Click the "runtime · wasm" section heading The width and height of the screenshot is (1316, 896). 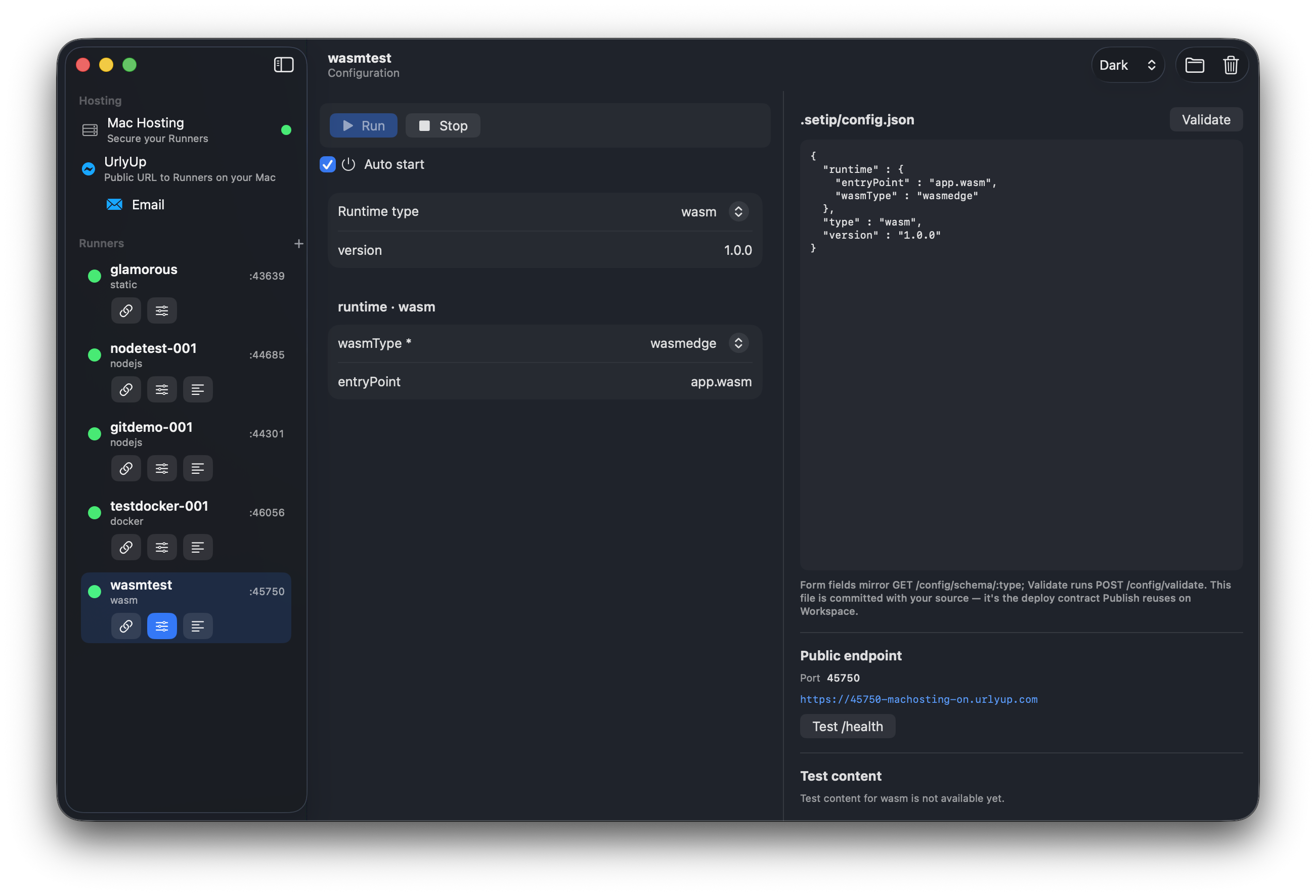(x=386, y=307)
